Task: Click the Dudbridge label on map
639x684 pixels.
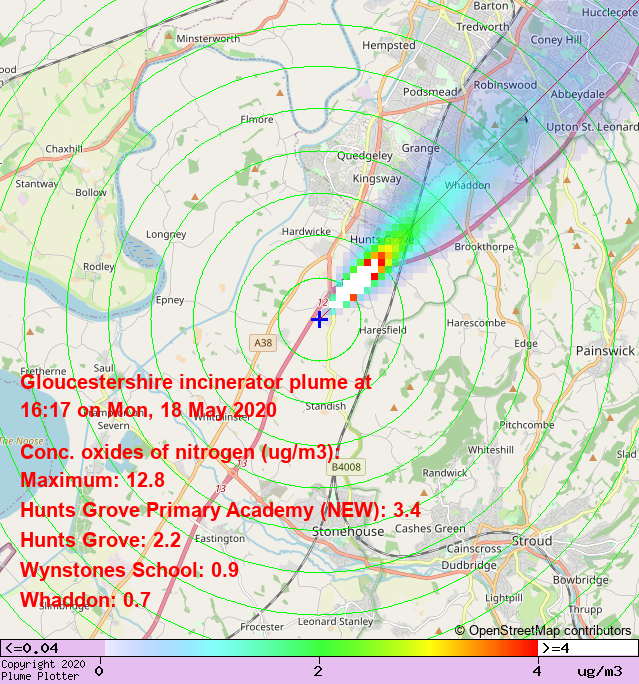Action: point(469,565)
